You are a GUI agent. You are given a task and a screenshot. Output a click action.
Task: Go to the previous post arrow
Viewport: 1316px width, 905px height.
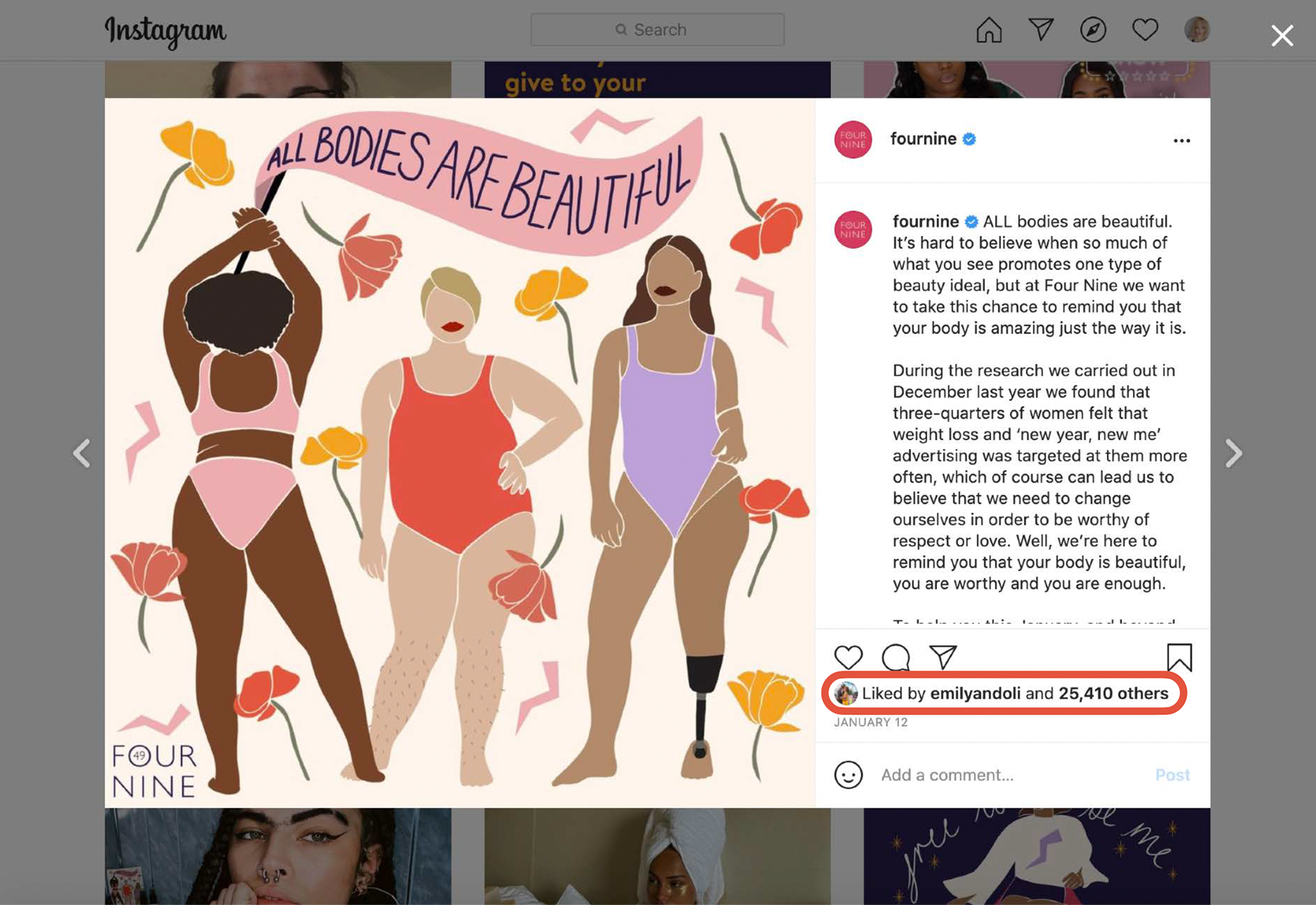(x=82, y=453)
